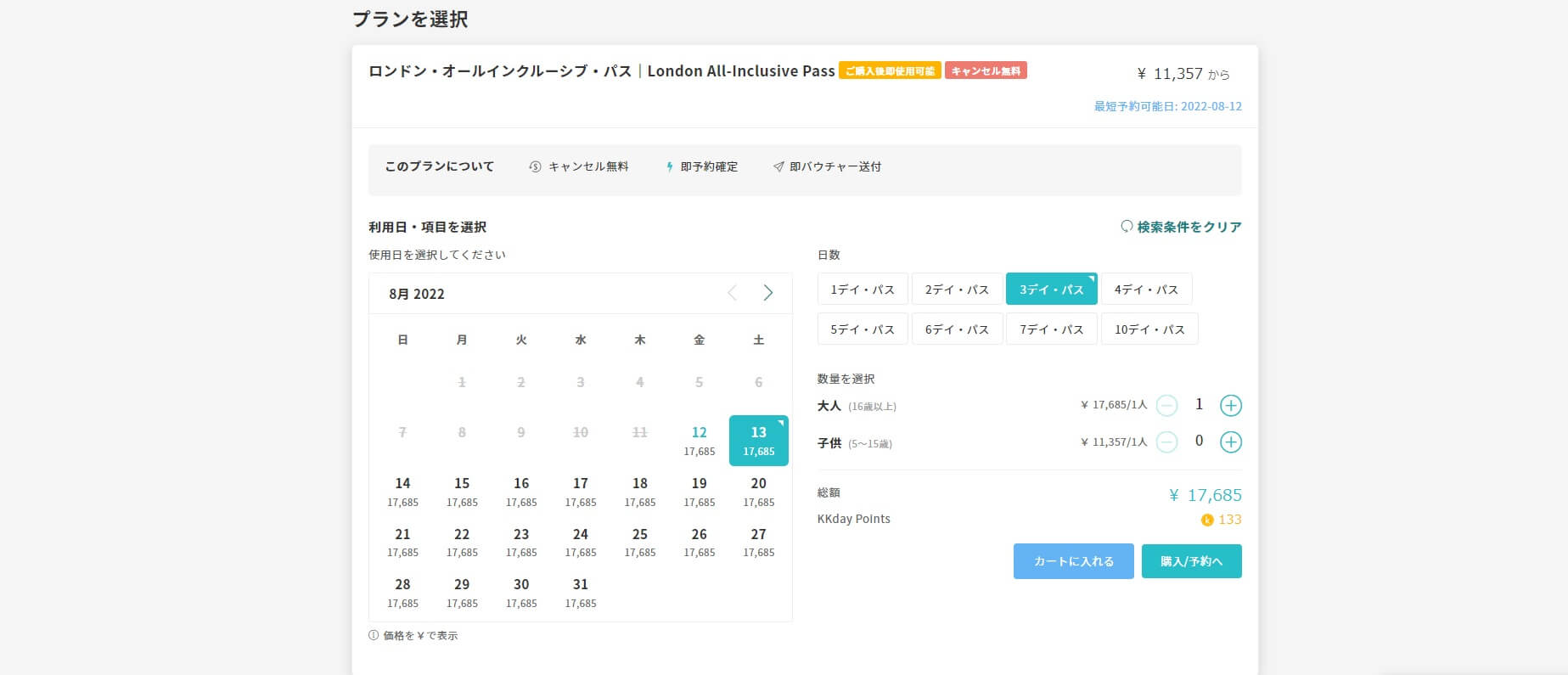Select August 18 in calendar
This screenshot has height=675, width=1568.
(640, 492)
